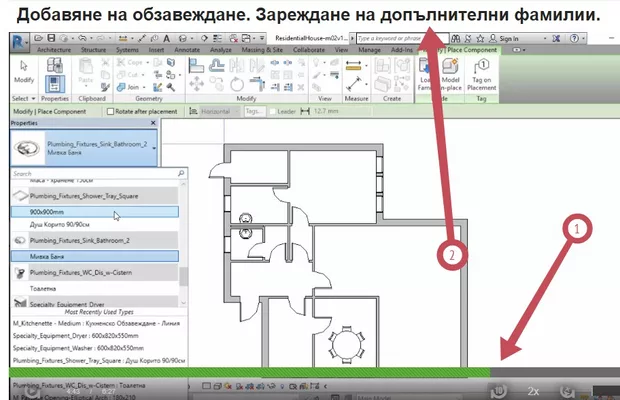
Task: Toggle the Leader checkbox in options bar
Action: 272,111
